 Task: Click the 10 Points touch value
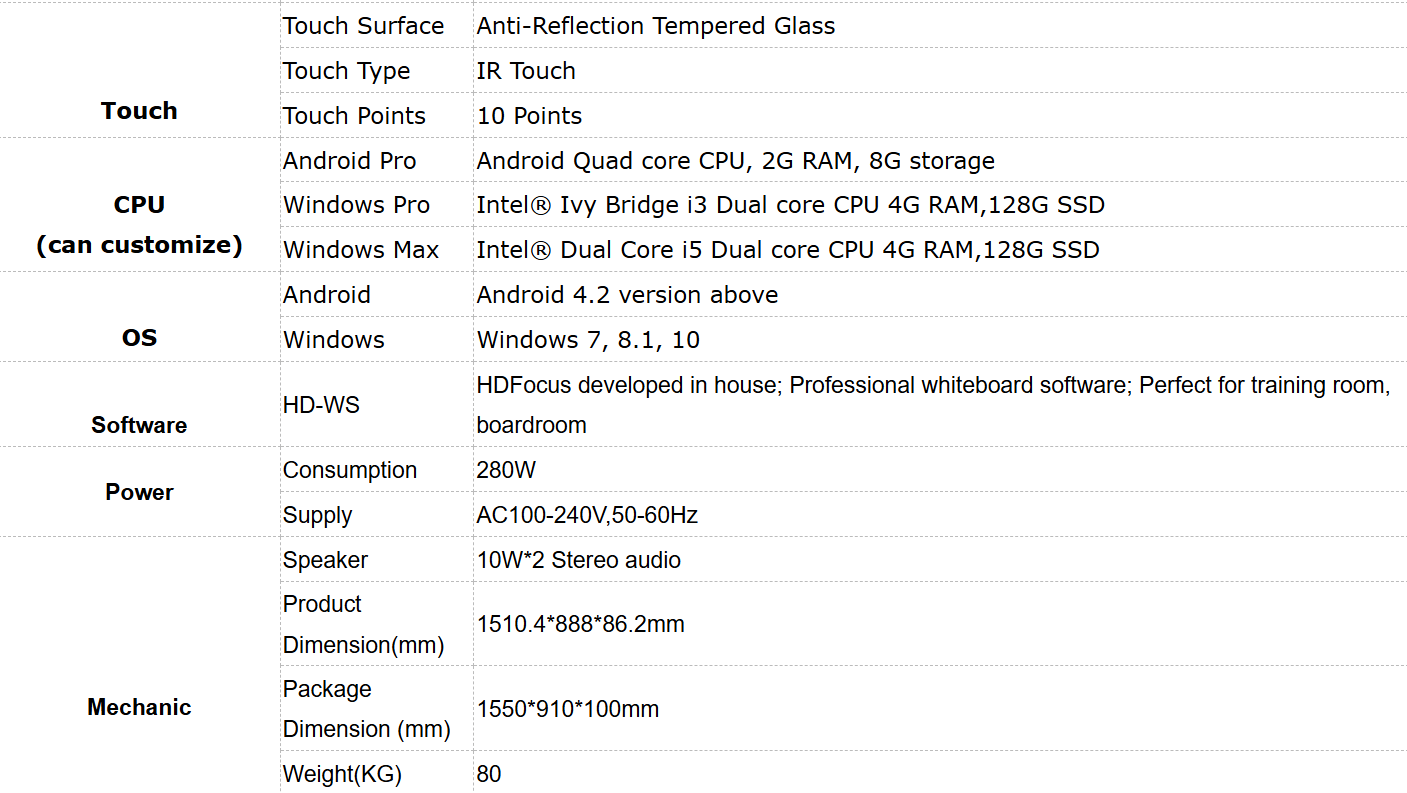(x=529, y=116)
